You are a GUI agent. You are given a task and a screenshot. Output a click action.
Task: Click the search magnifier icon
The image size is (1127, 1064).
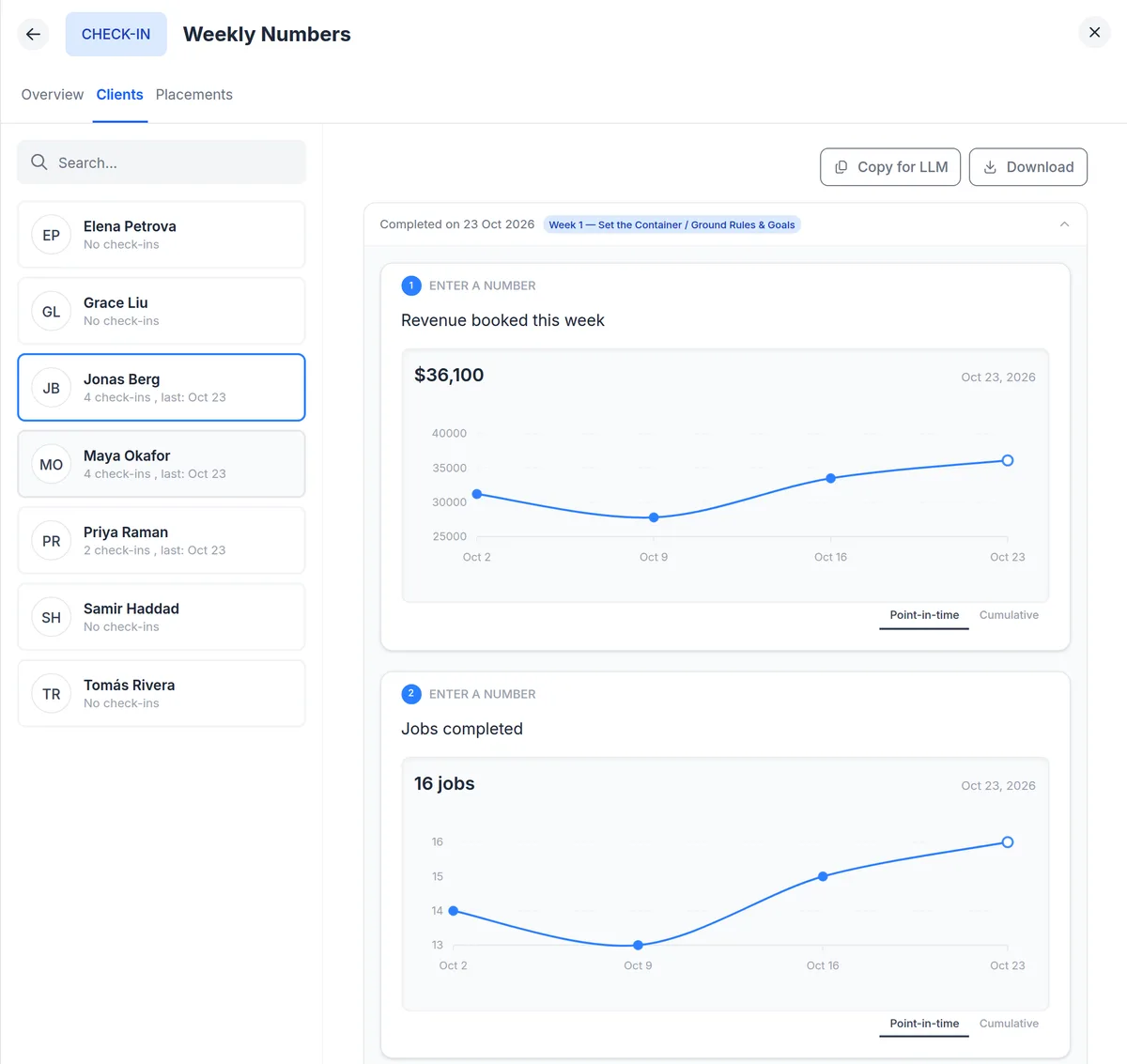tap(39, 162)
